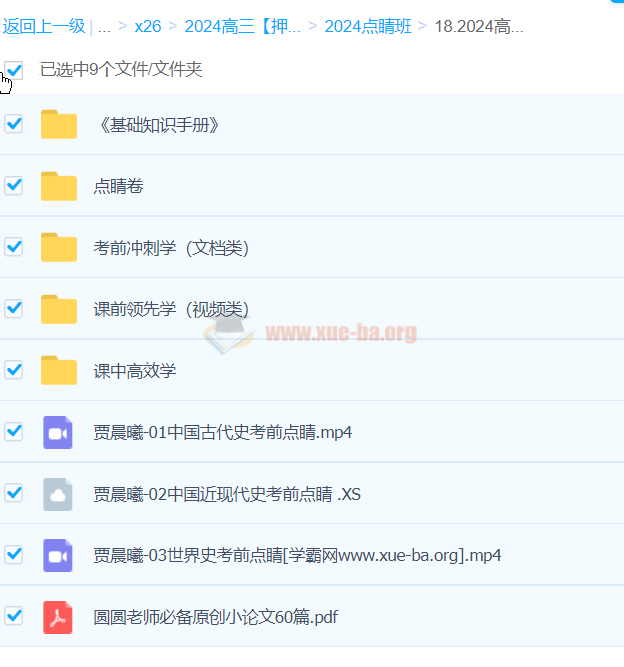Screen dimensions: 624x667
Task: Click the PDF icon for 圆圆老师必备原创小论文60篇
Action: click(x=58, y=617)
